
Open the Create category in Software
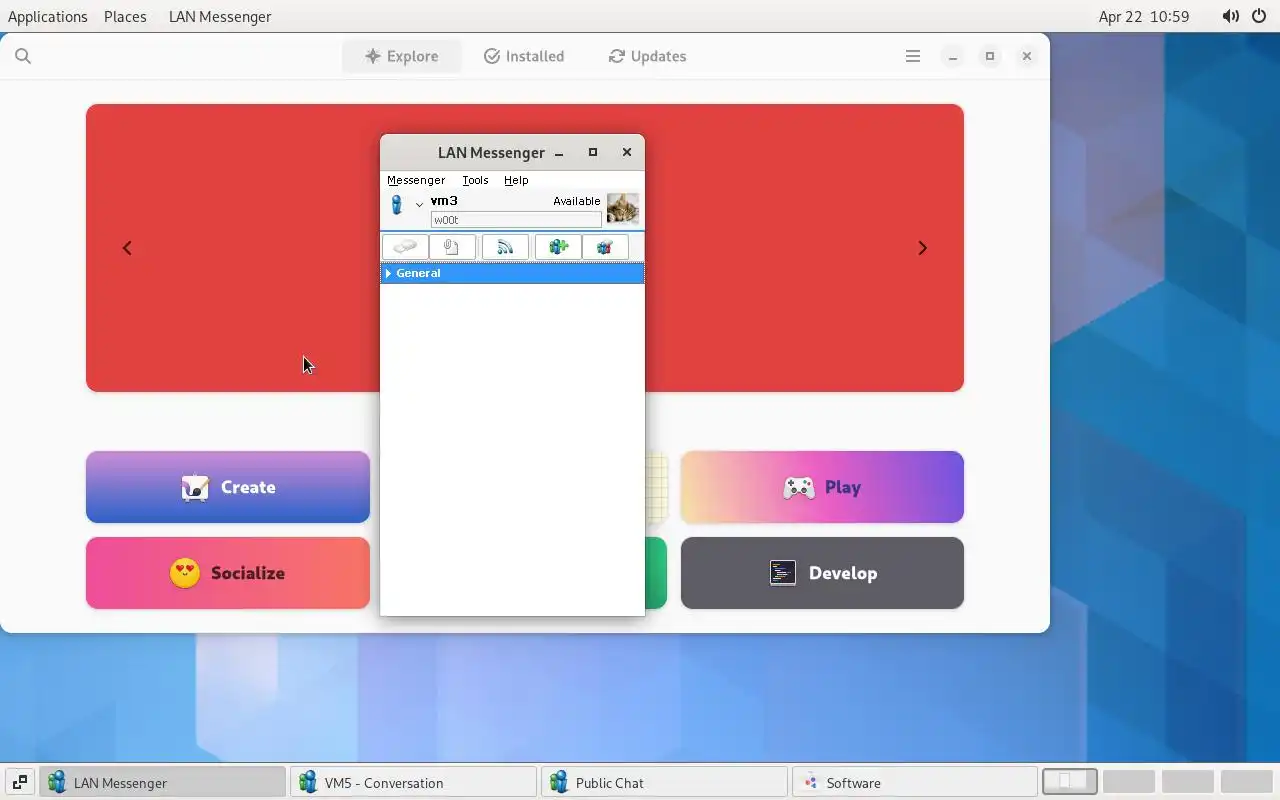click(x=228, y=487)
